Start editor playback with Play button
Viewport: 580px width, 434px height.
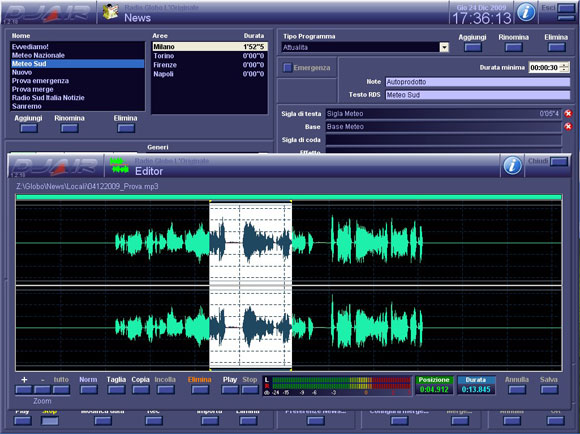[230, 389]
